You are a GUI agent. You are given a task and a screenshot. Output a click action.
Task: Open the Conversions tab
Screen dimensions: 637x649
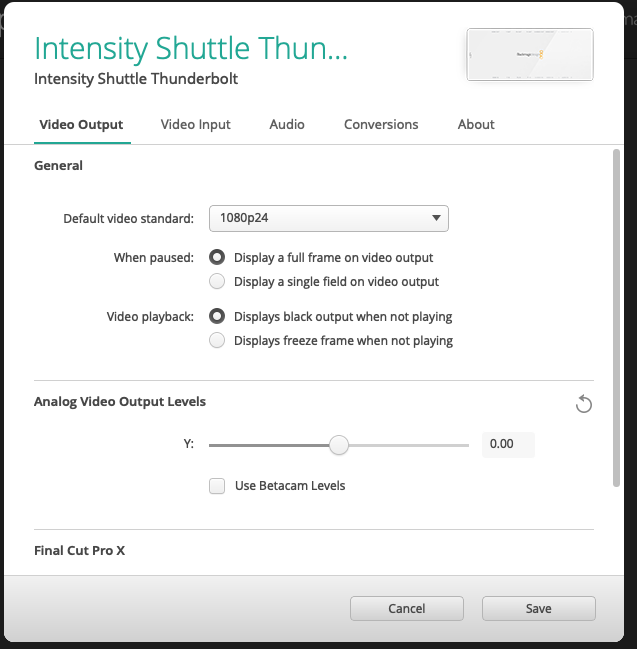381,125
